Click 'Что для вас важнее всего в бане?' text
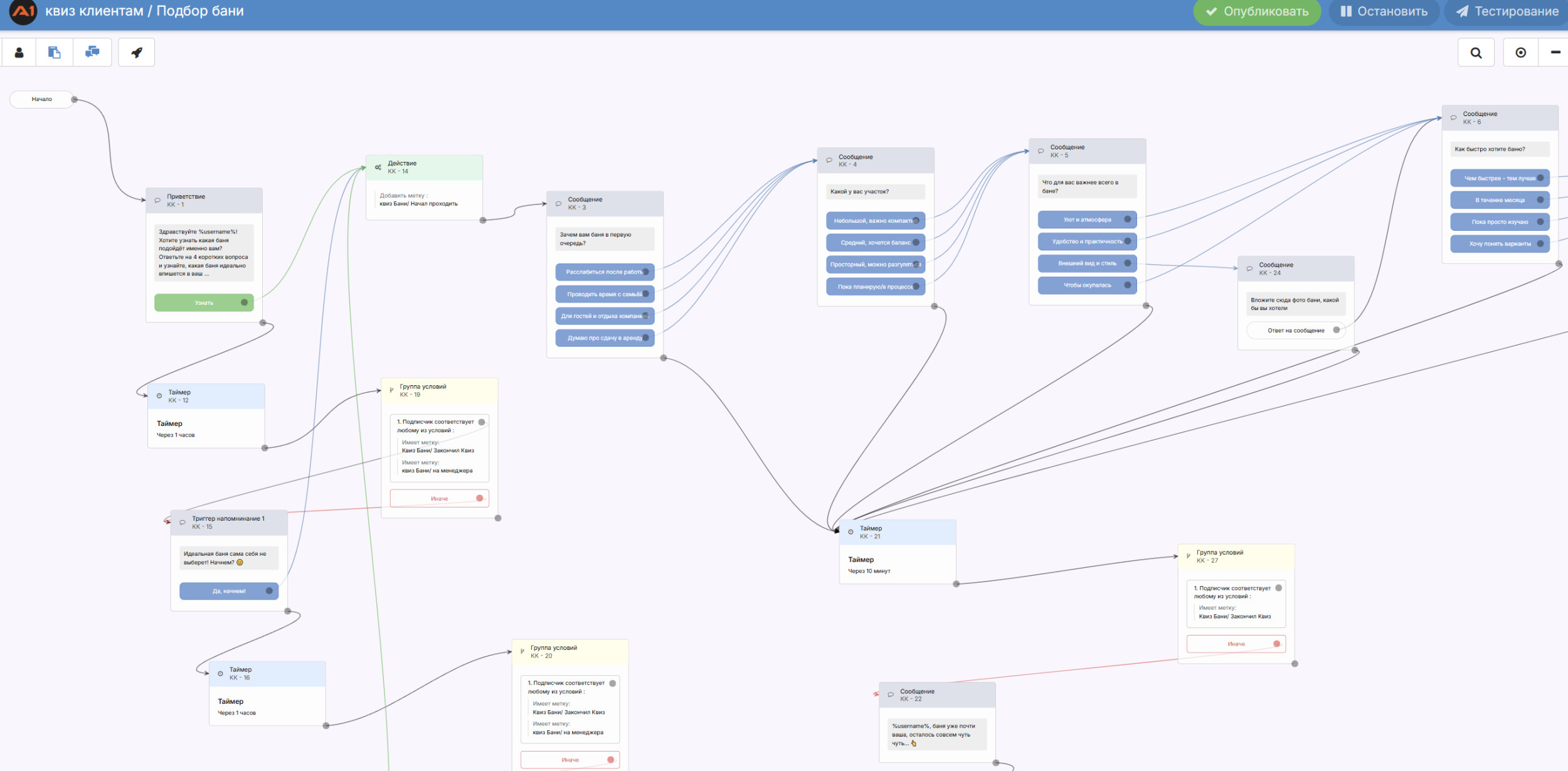The height and width of the screenshot is (771, 1568). coord(1080,187)
